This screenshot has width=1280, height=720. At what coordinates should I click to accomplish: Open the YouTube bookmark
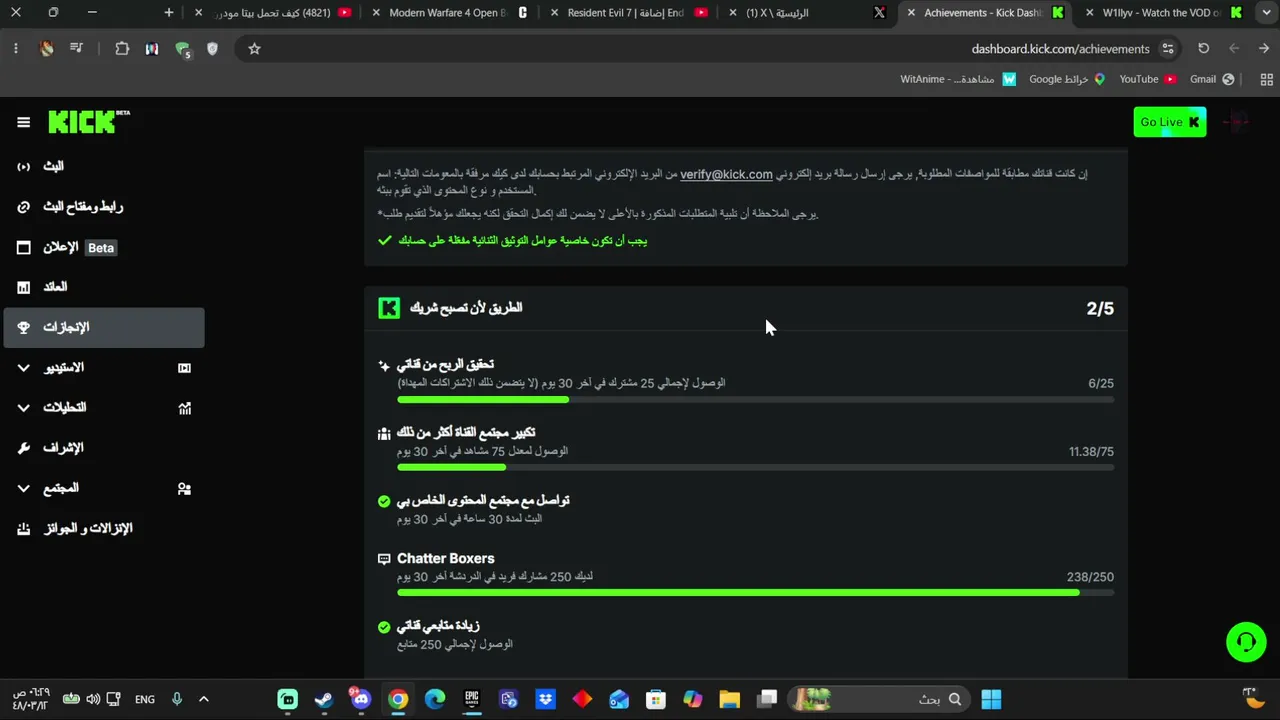click(1148, 79)
